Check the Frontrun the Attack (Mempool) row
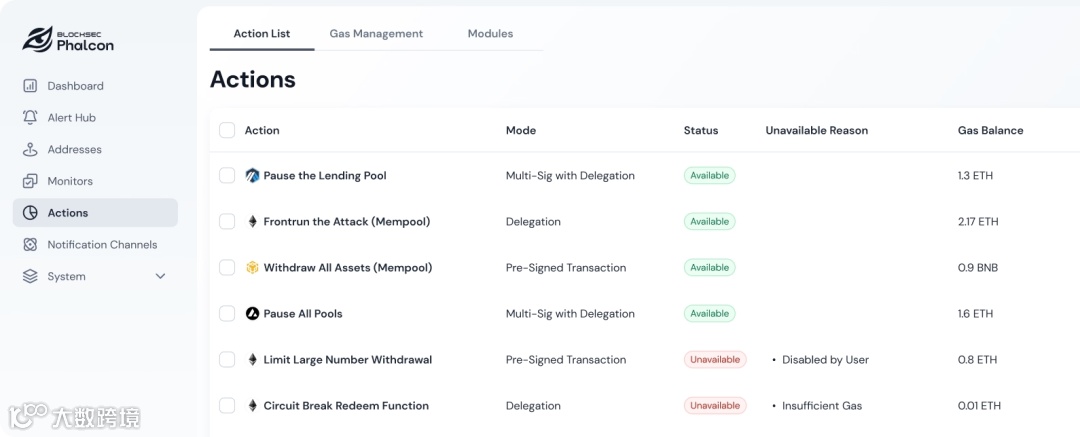Image resolution: width=1080 pixels, height=437 pixels. (227, 222)
